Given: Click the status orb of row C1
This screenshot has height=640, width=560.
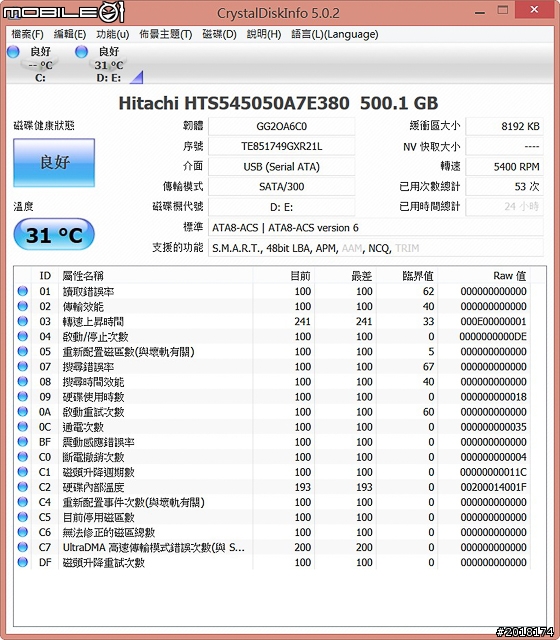Looking at the screenshot, I should click(x=22, y=472).
